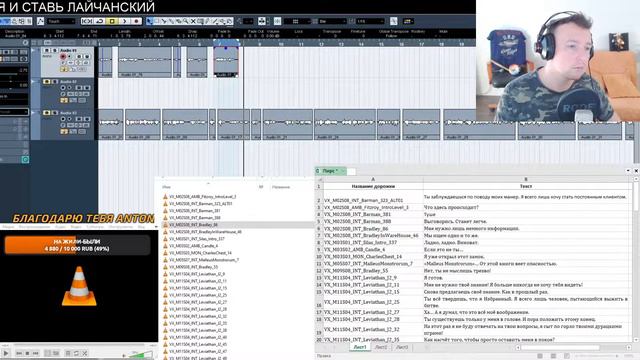Image resolution: width=640 pixels, height=360 pixels.
Task: Open the VLC Воспроизведение menu
Action: pyautogui.click(x=34, y=227)
